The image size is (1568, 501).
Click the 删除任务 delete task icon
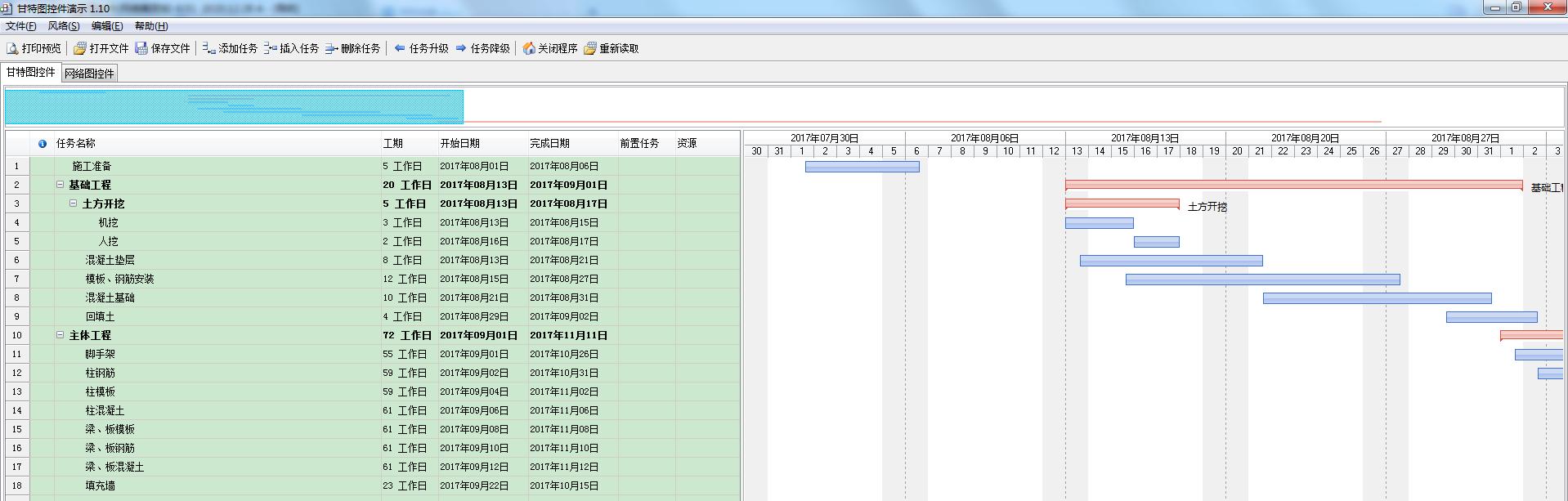tap(331, 49)
